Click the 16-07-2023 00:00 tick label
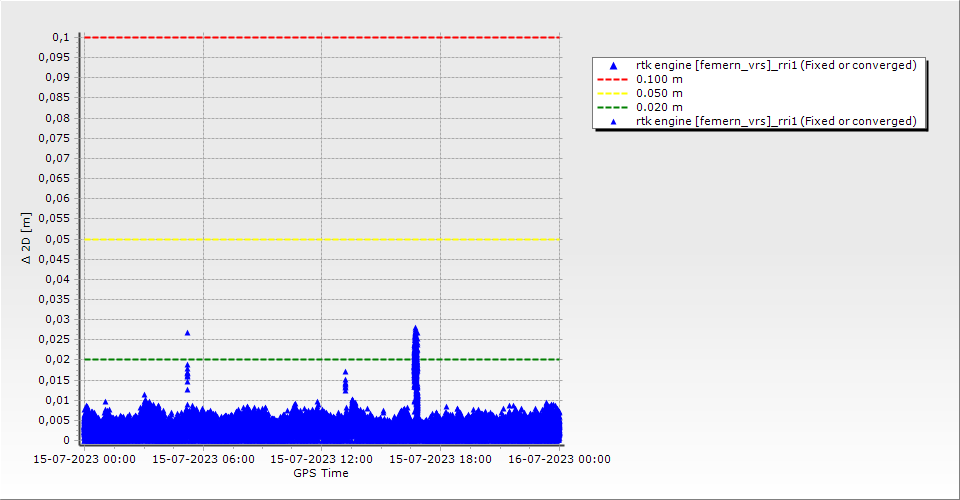Viewport: 960px width, 500px height. pyautogui.click(x=558, y=459)
